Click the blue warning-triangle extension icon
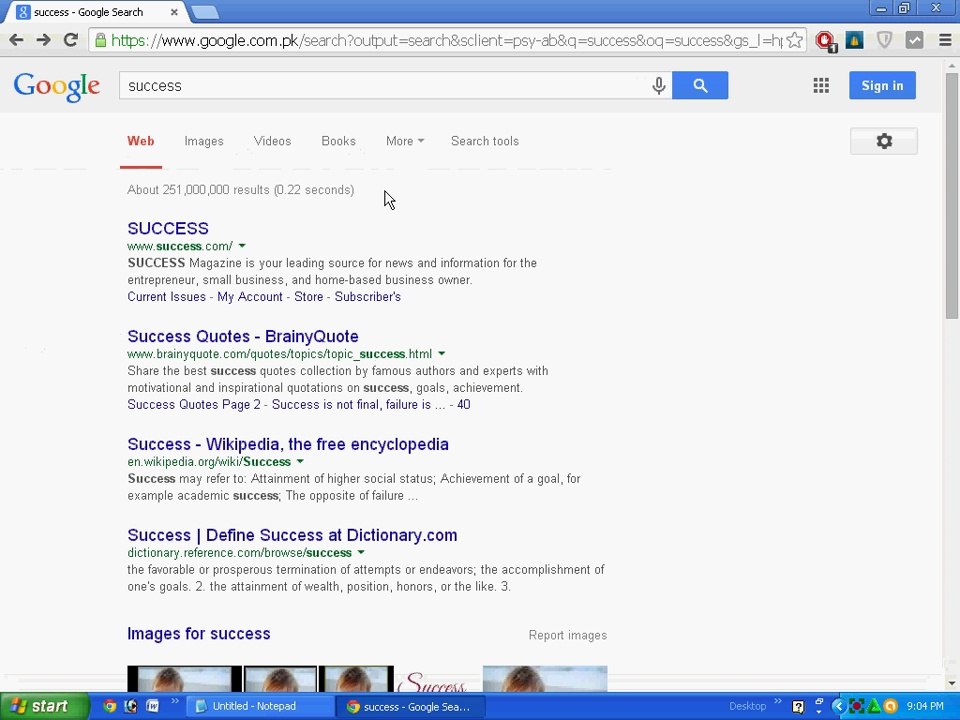Image resolution: width=960 pixels, height=720 pixels. click(855, 40)
